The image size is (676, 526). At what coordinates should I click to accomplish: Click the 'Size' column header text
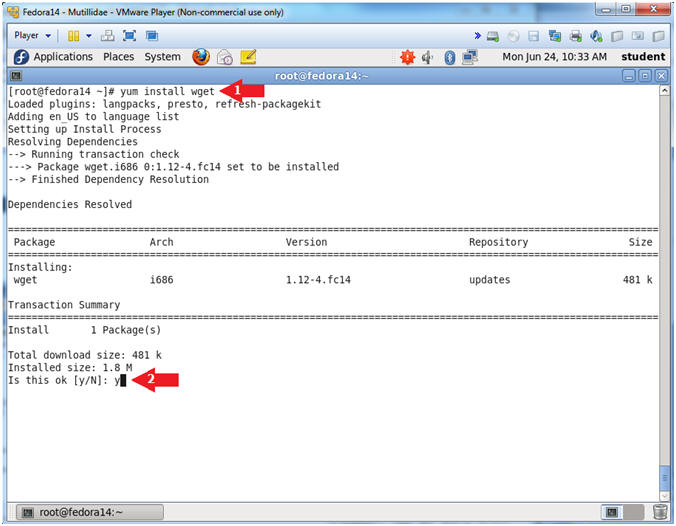click(640, 242)
